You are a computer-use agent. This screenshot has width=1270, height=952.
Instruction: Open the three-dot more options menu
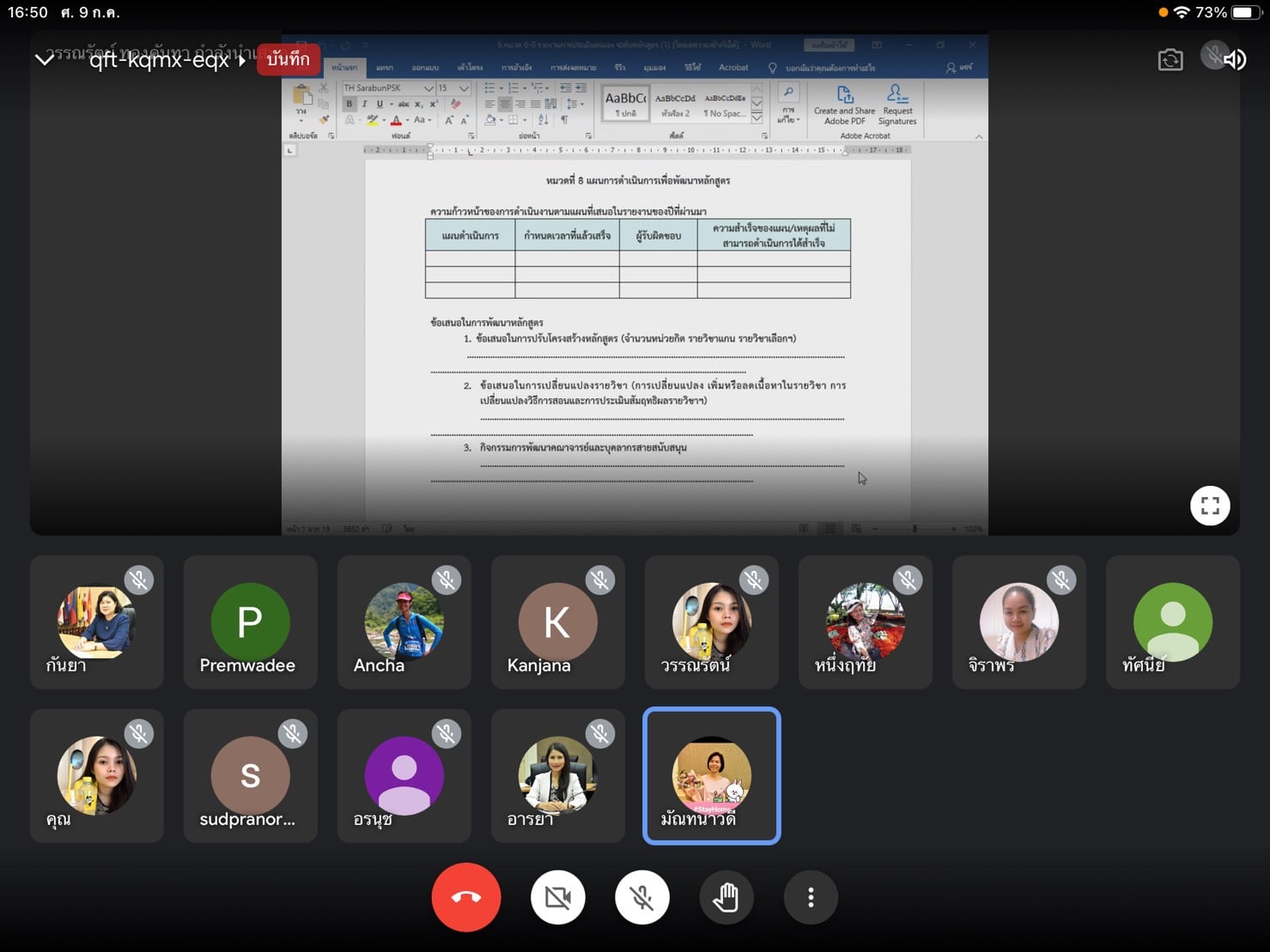[810, 898]
